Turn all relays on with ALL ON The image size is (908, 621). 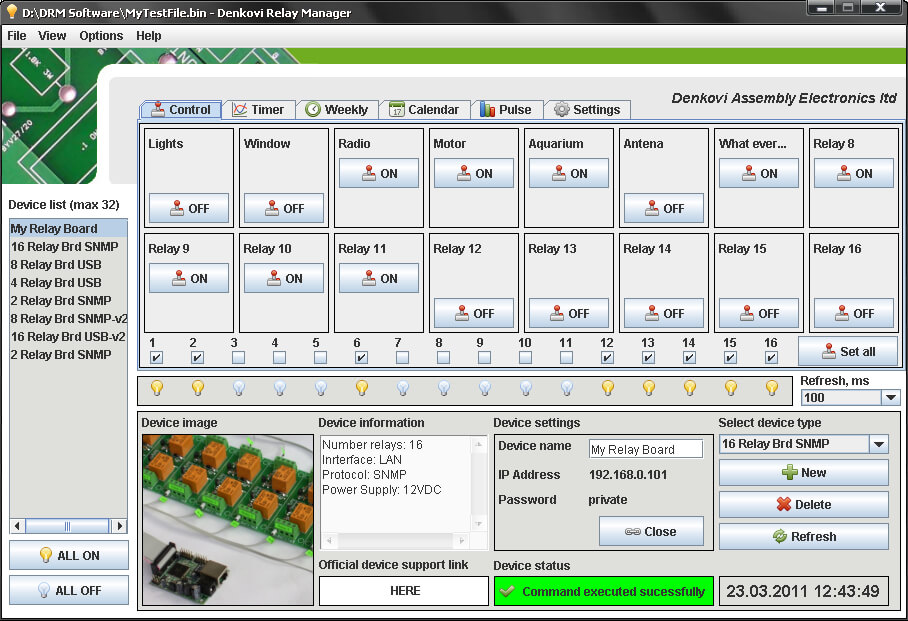pos(69,555)
